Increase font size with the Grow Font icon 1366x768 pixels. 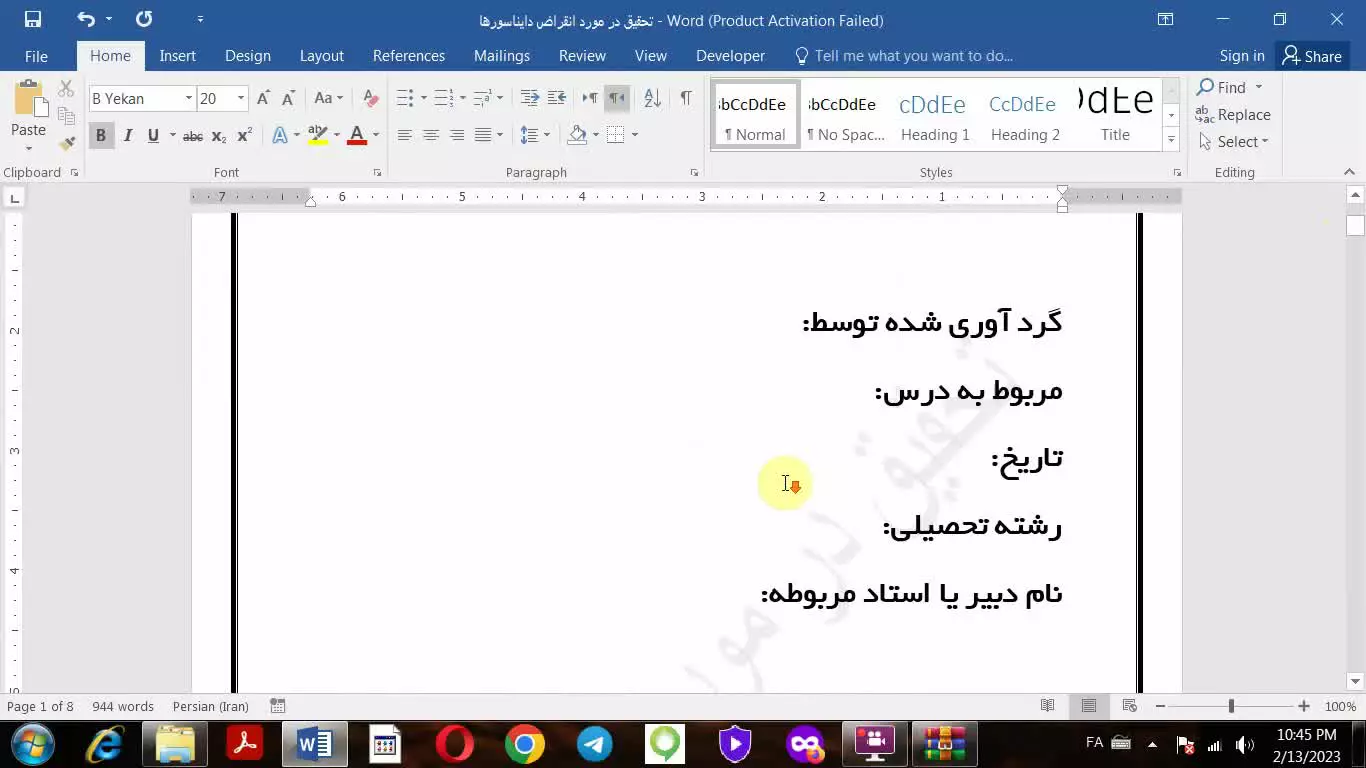pyautogui.click(x=263, y=98)
